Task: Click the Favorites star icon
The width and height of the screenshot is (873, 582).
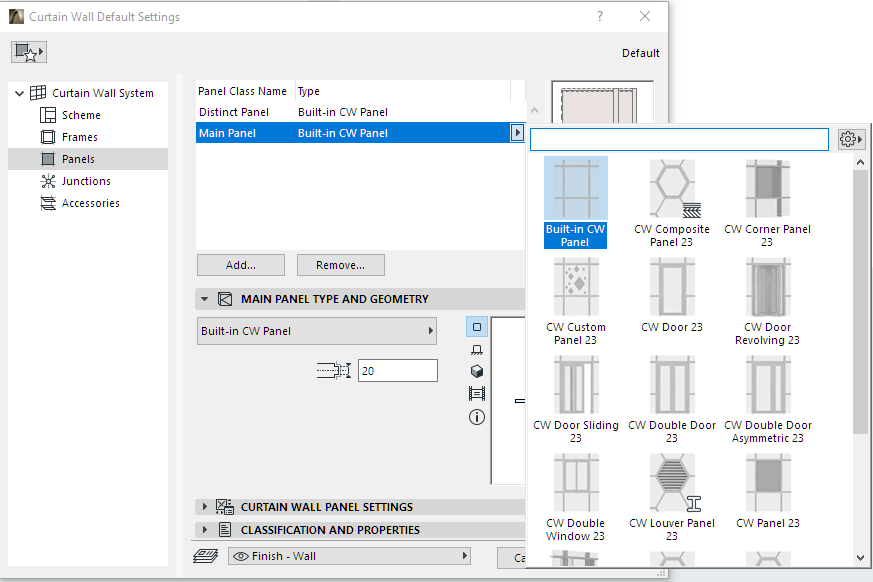Action: coord(30,51)
